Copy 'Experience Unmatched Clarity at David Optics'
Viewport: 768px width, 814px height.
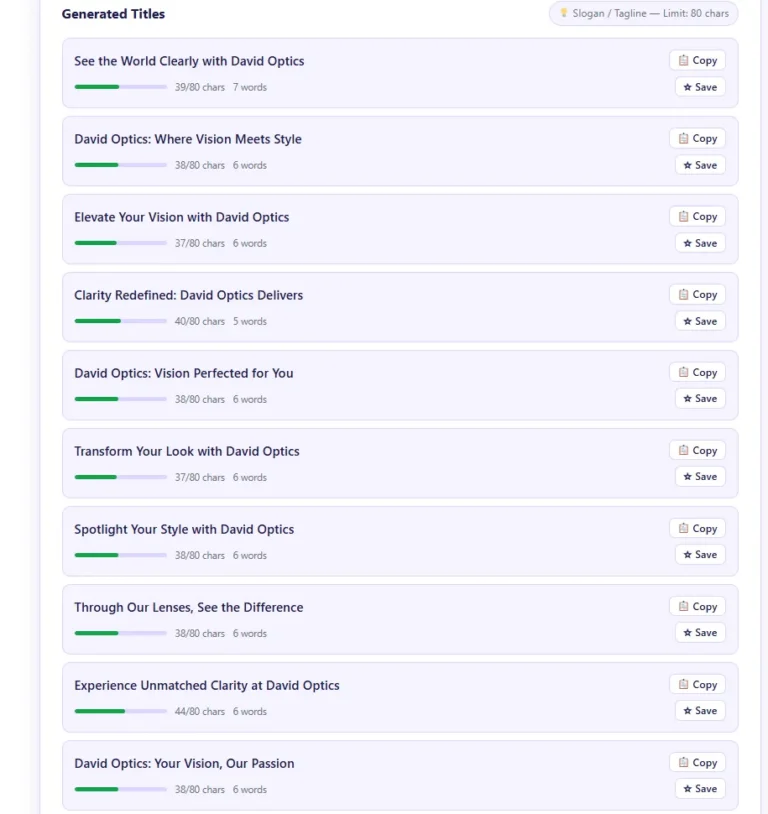[697, 685]
